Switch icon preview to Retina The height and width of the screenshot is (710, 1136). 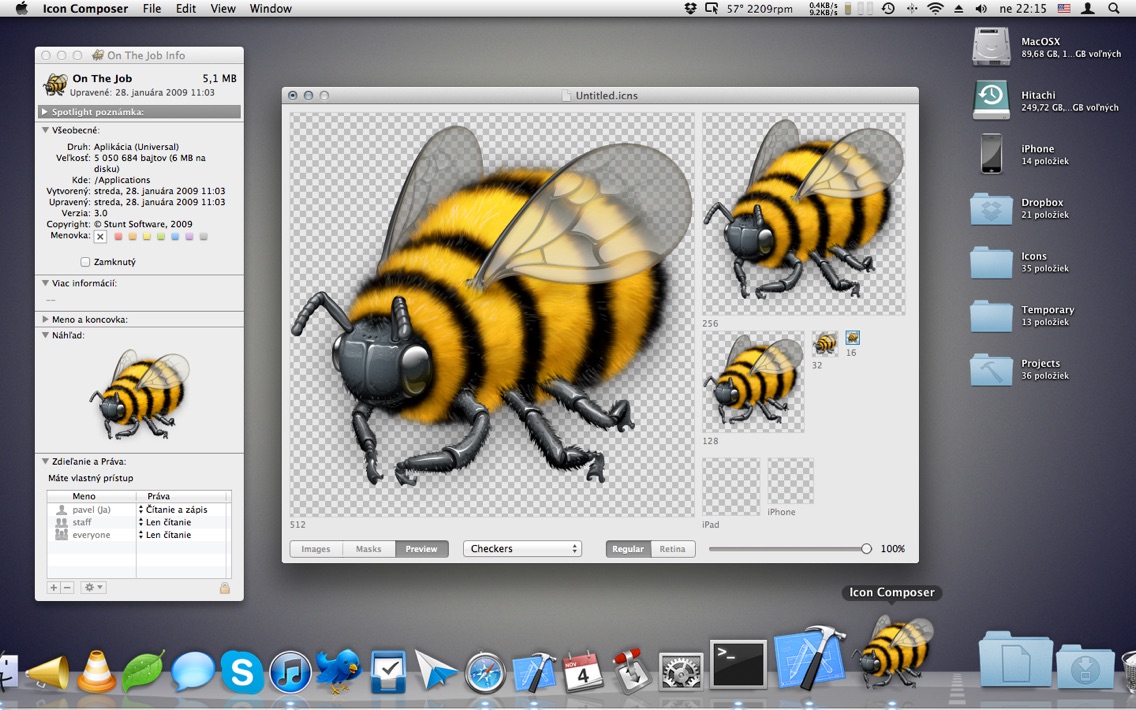672,549
